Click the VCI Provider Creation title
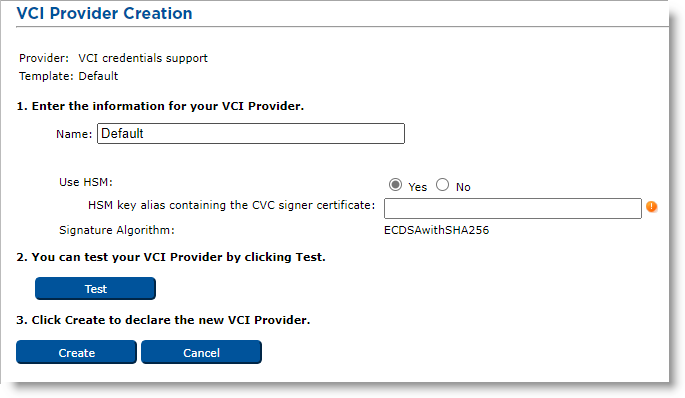The height and width of the screenshot is (398, 685). pyautogui.click(x=104, y=13)
